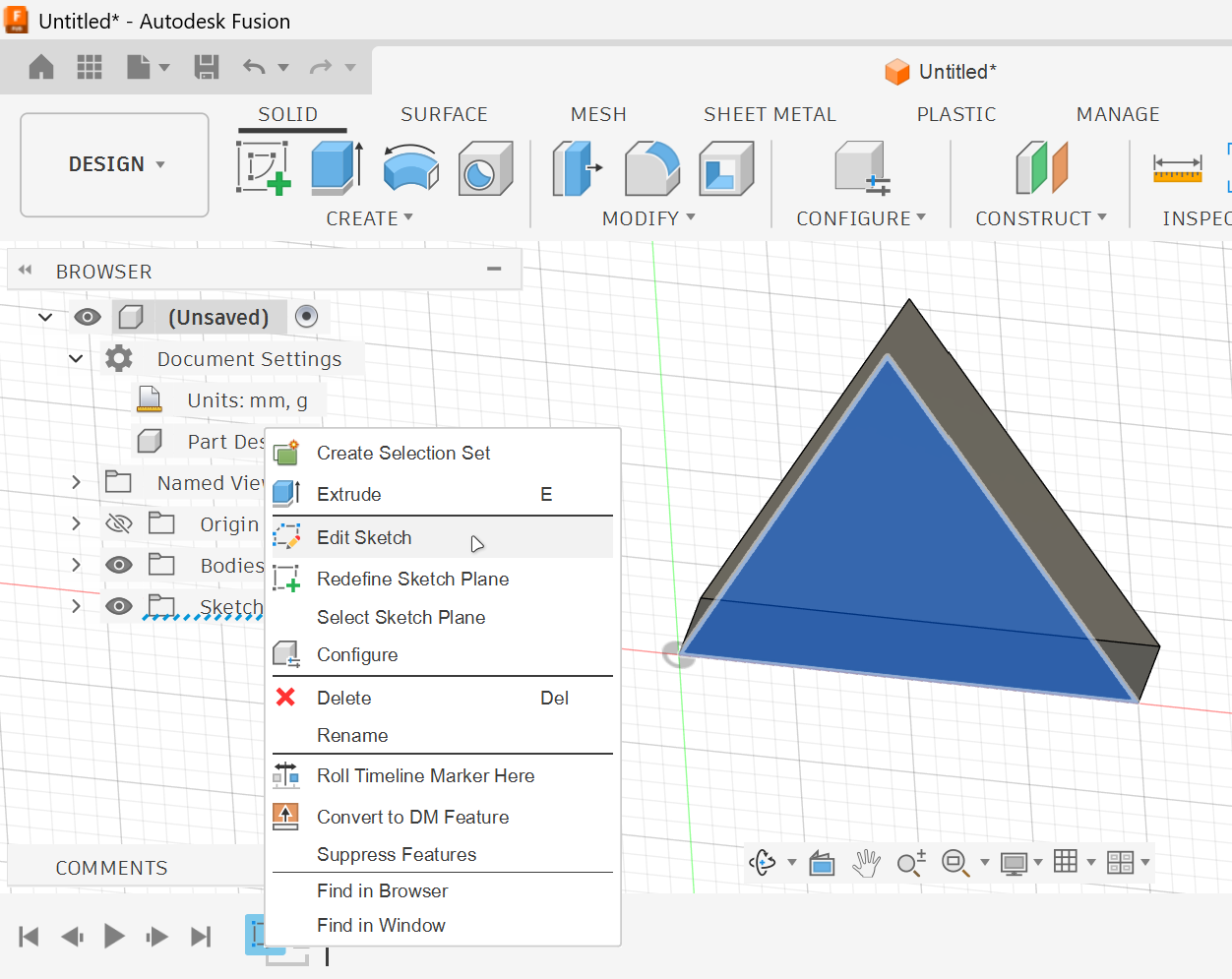Open the CONSTRUCT panel dropdown
Viewport: 1232px width, 979px height.
click(1041, 218)
